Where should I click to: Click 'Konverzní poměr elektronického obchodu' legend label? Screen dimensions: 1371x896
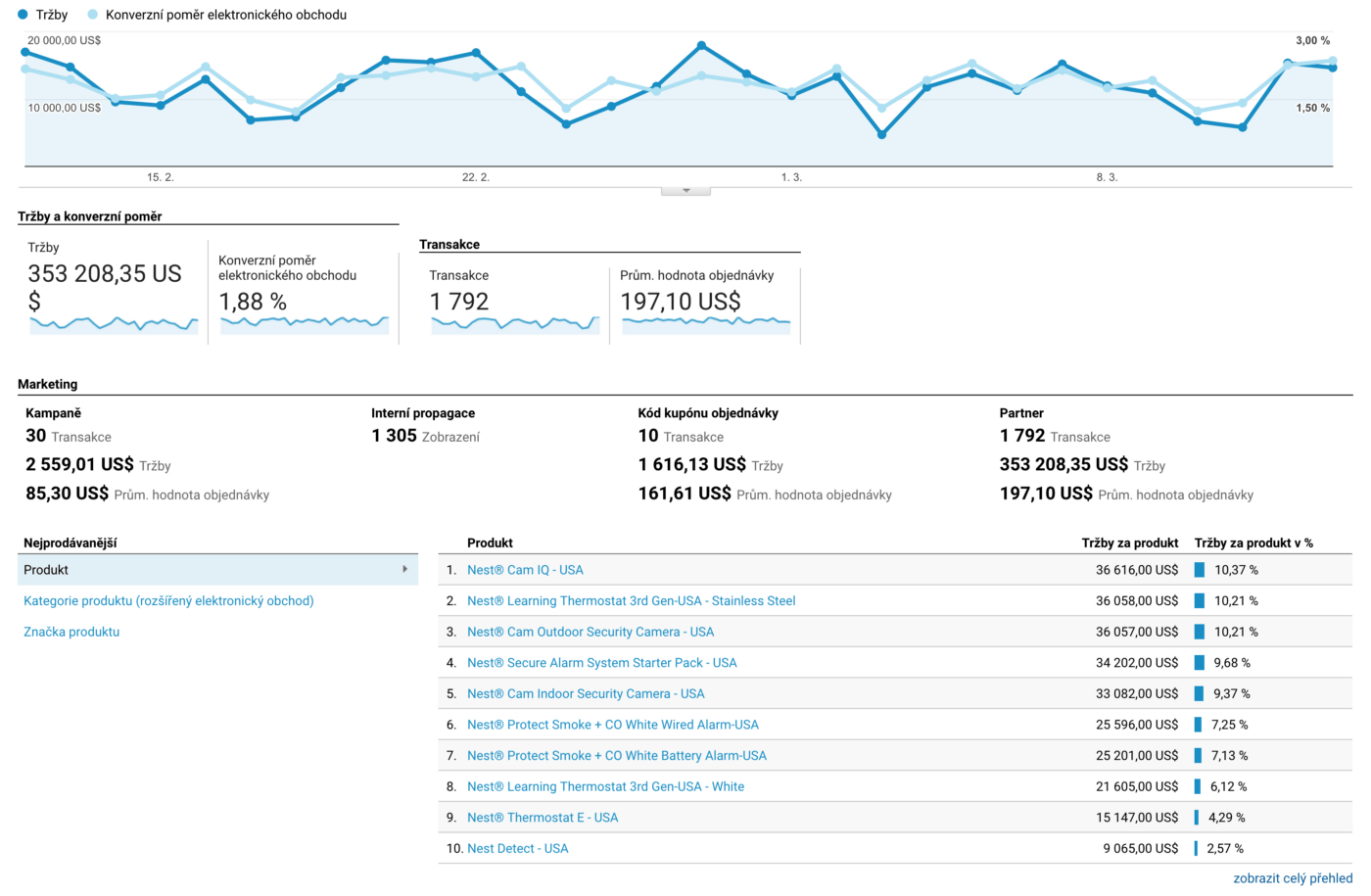pyautogui.click(x=226, y=15)
